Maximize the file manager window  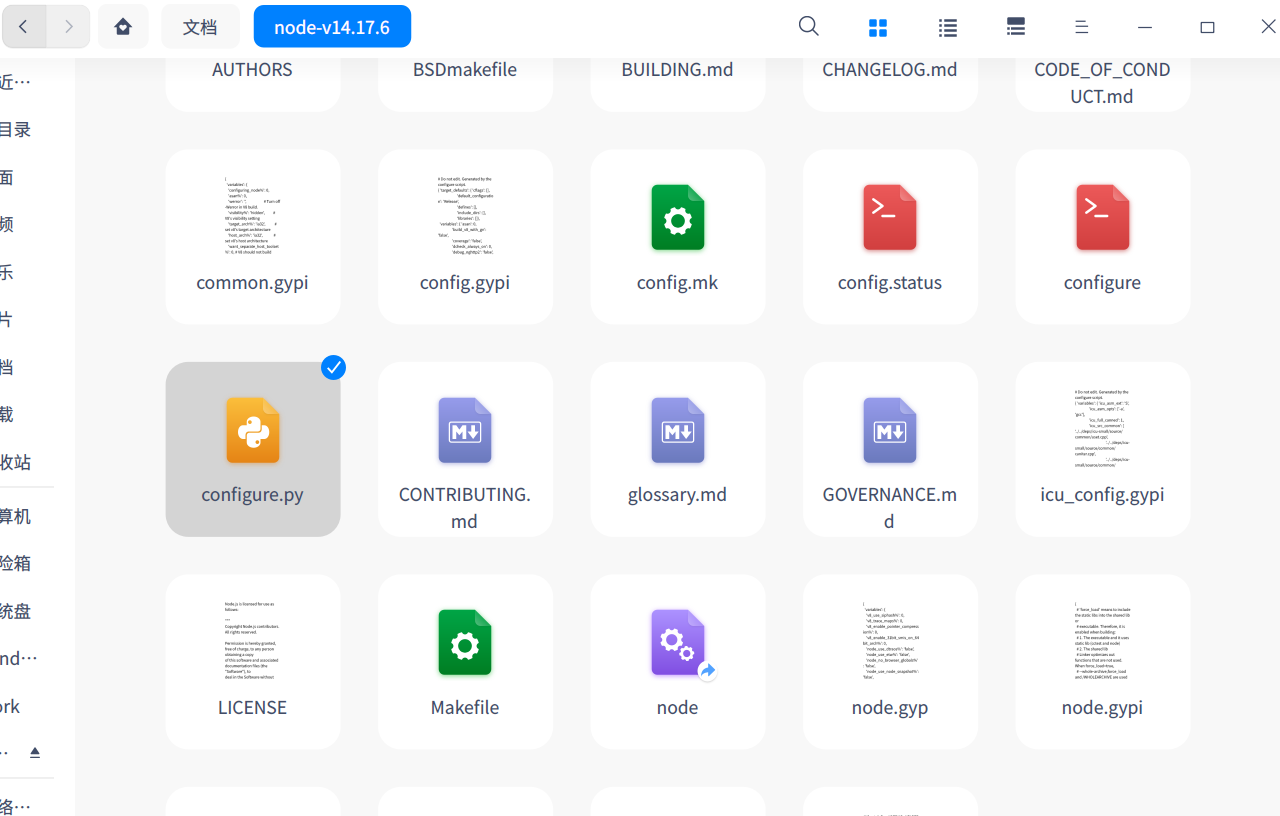(1207, 27)
